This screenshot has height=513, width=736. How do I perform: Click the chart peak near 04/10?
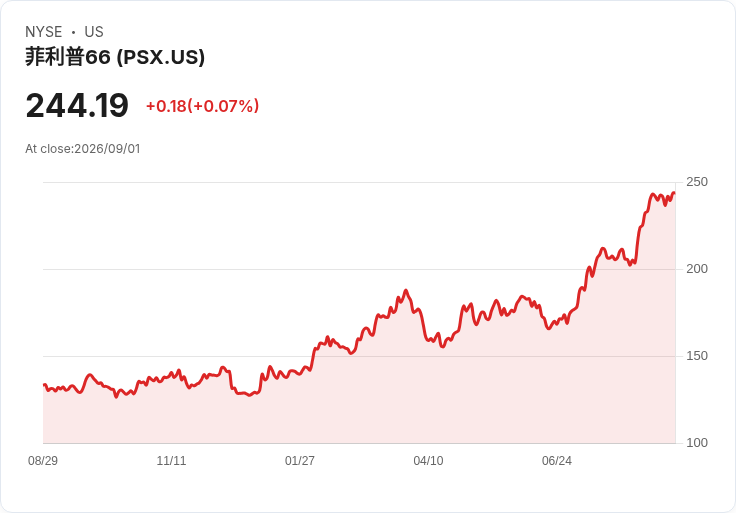(406, 291)
